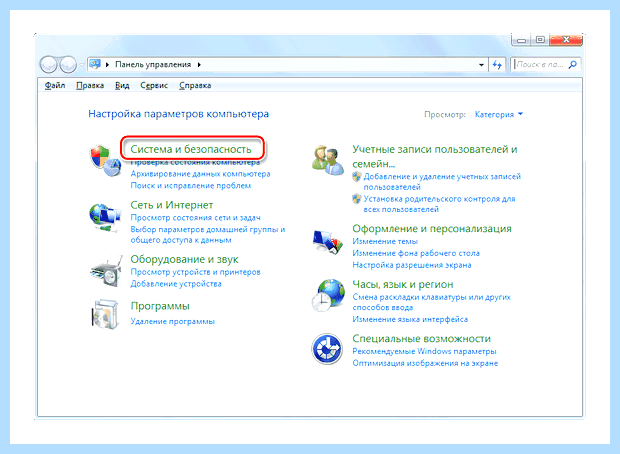
Task: Open the Справка menu
Action: 195,85
